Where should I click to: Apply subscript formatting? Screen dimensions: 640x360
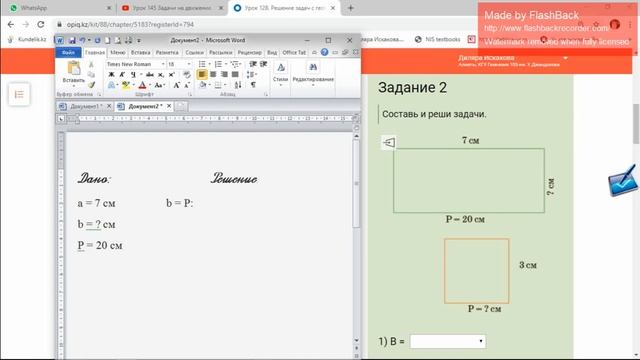[x=161, y=75]
